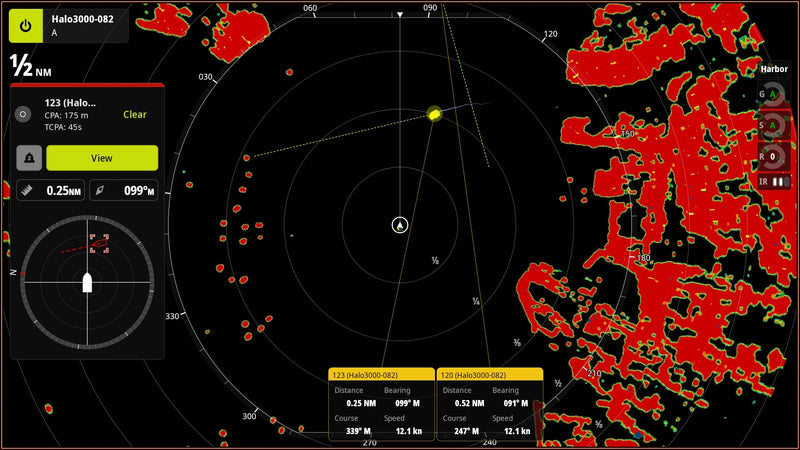This screenshot has height=450, width=800.
Task: Click the ruler icon in range readout
Action: (27, 190)
